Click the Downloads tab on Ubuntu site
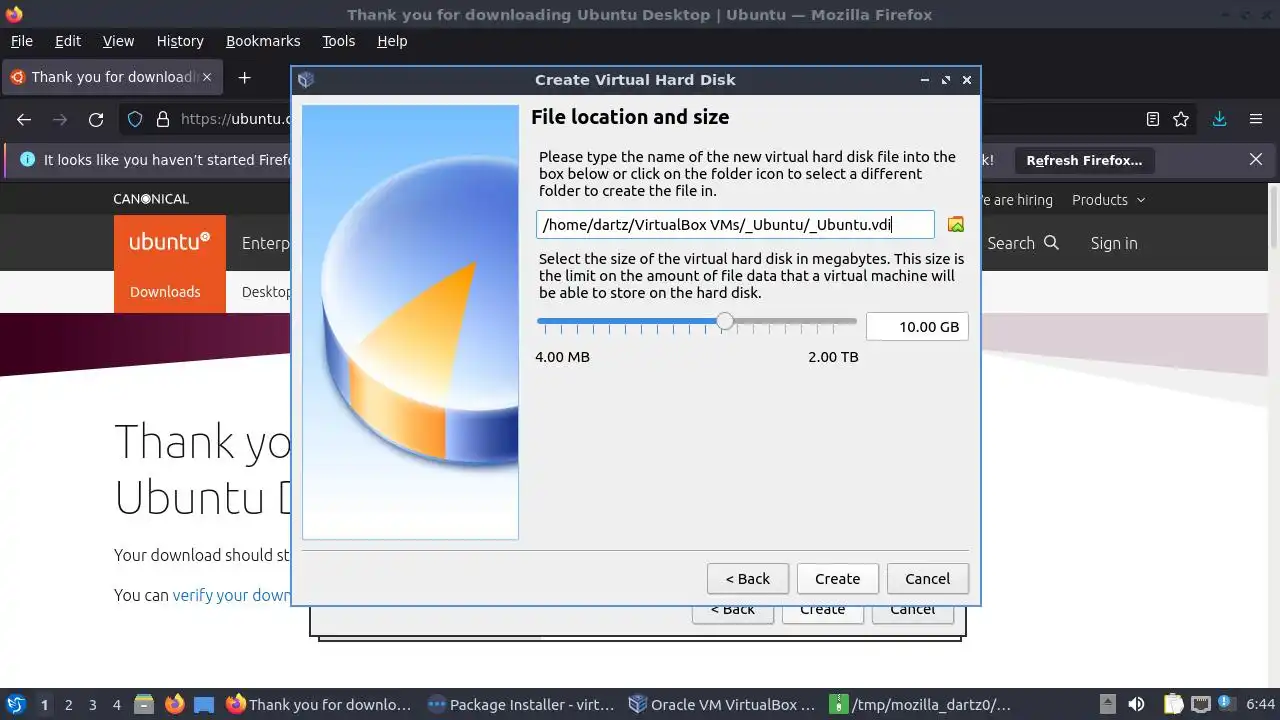Image resolution: width=1280 pixels, height=720 pixels. 165,292
